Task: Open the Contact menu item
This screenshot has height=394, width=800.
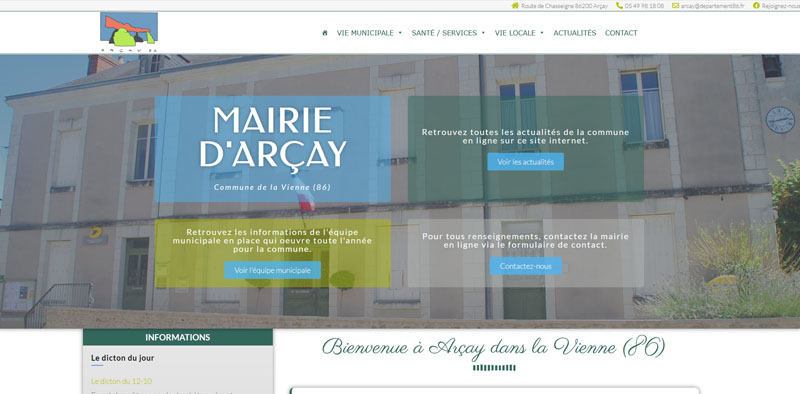Action: [x=621, y=33]
